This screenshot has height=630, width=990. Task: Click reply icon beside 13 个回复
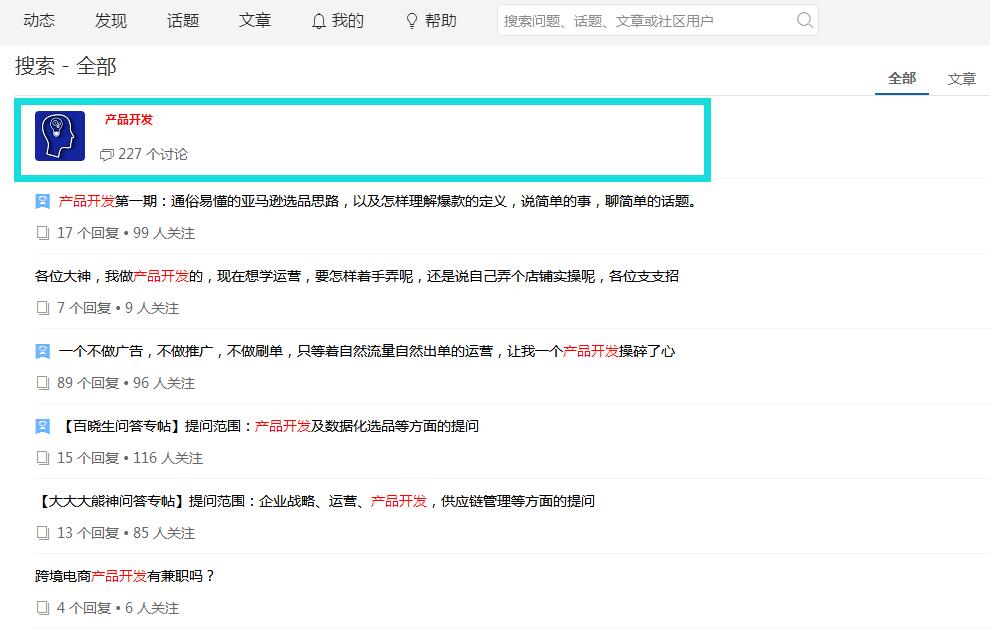coord(43,533)
